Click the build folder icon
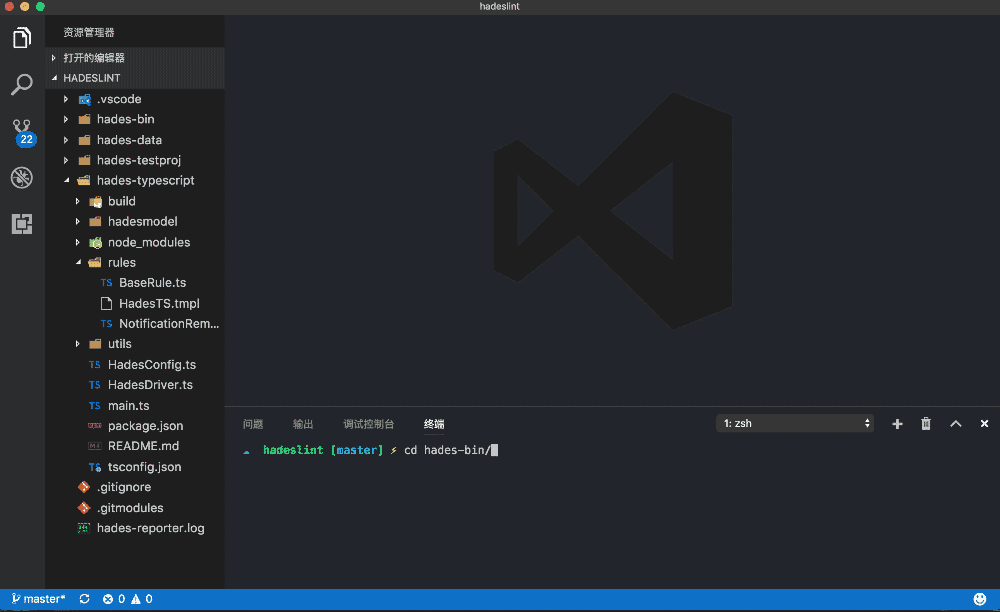The height and width of the screenshot is (612, 1000). 95,201
